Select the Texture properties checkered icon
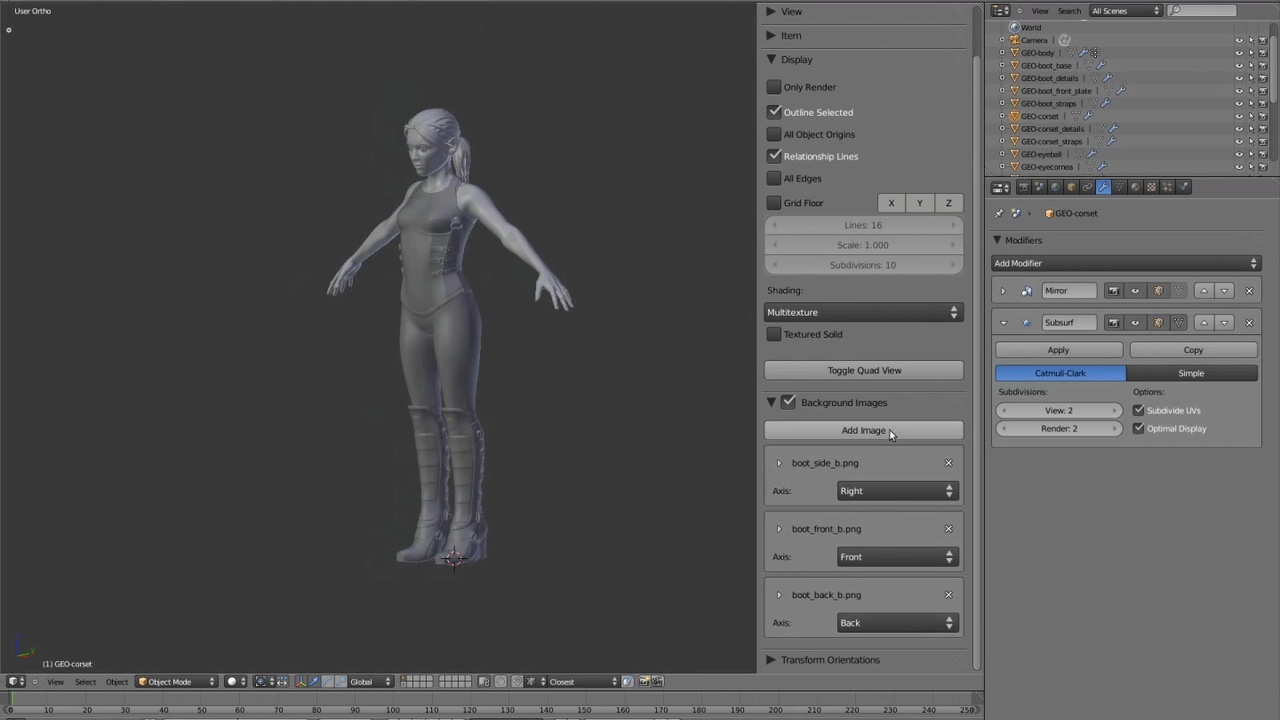This screenshot has height=720, width=1280. click(x=1150, y=187)
